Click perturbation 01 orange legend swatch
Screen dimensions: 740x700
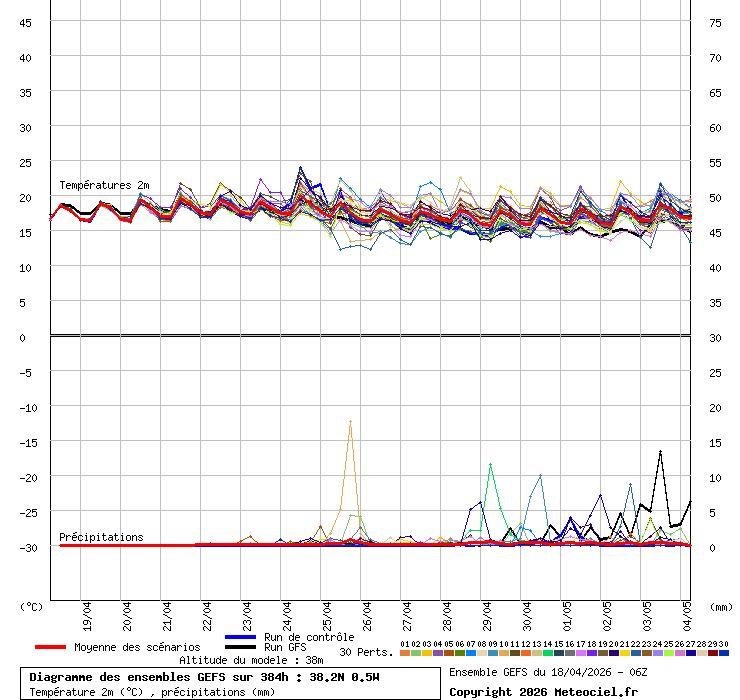405,653
